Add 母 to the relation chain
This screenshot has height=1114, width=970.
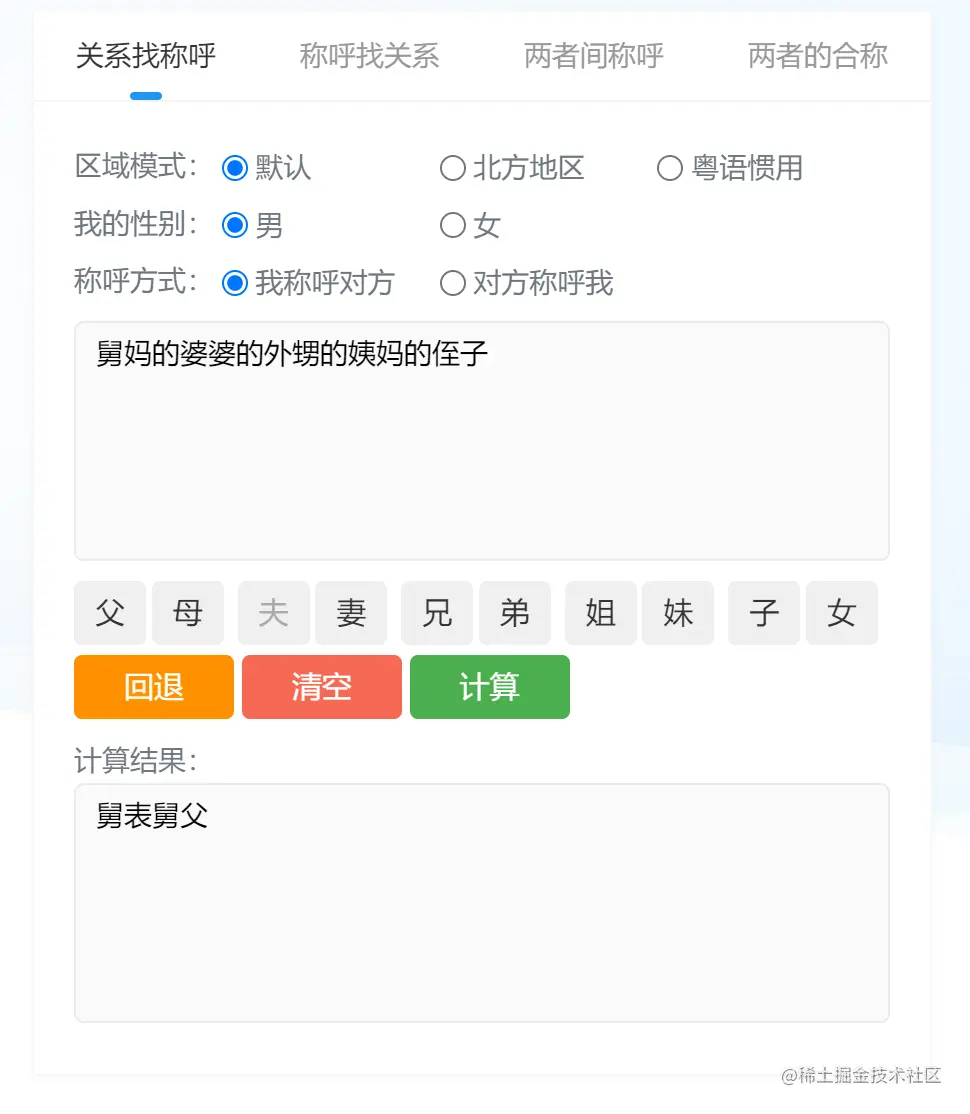point(188,612)
